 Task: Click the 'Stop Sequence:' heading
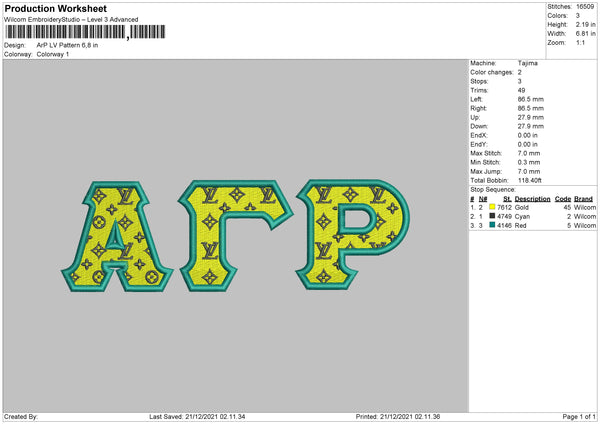click(x=493, y=190)
